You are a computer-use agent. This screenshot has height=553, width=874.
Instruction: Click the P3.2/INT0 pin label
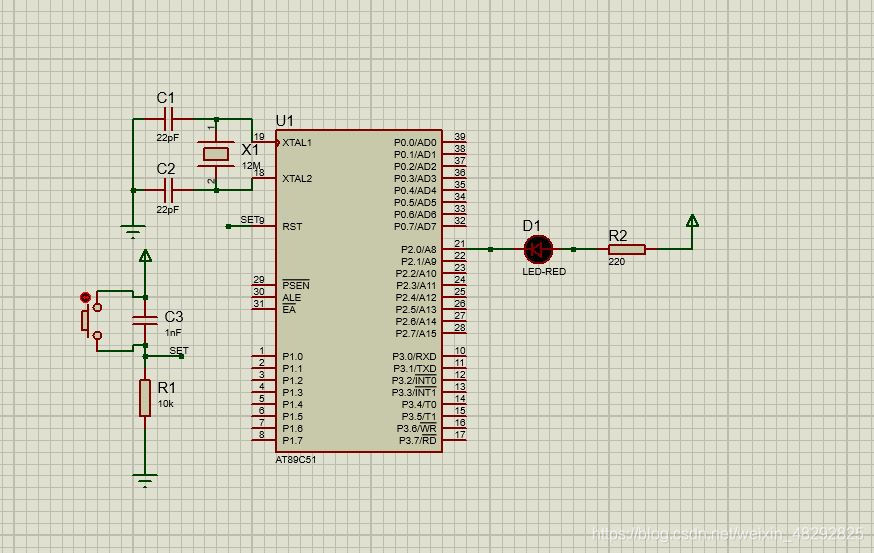click(x=414, y=381)
